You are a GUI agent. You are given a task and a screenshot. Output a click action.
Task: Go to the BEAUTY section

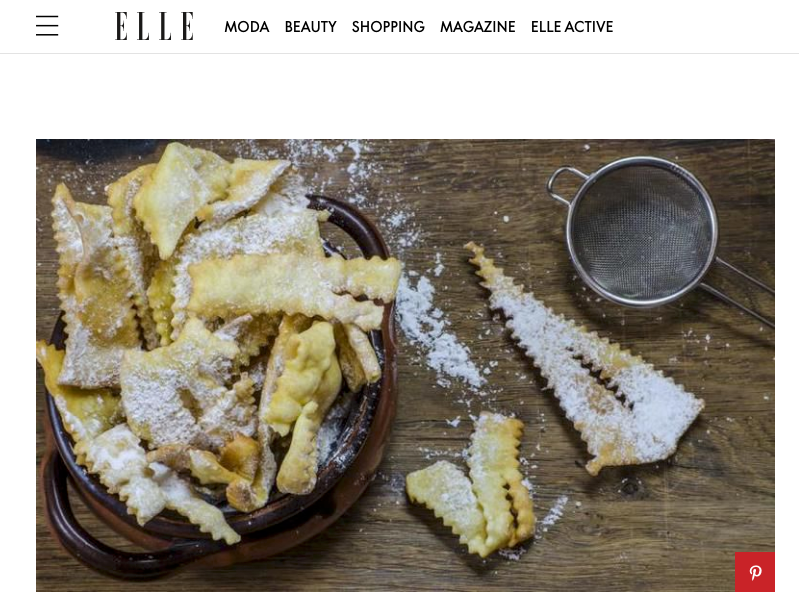point(310,26)
